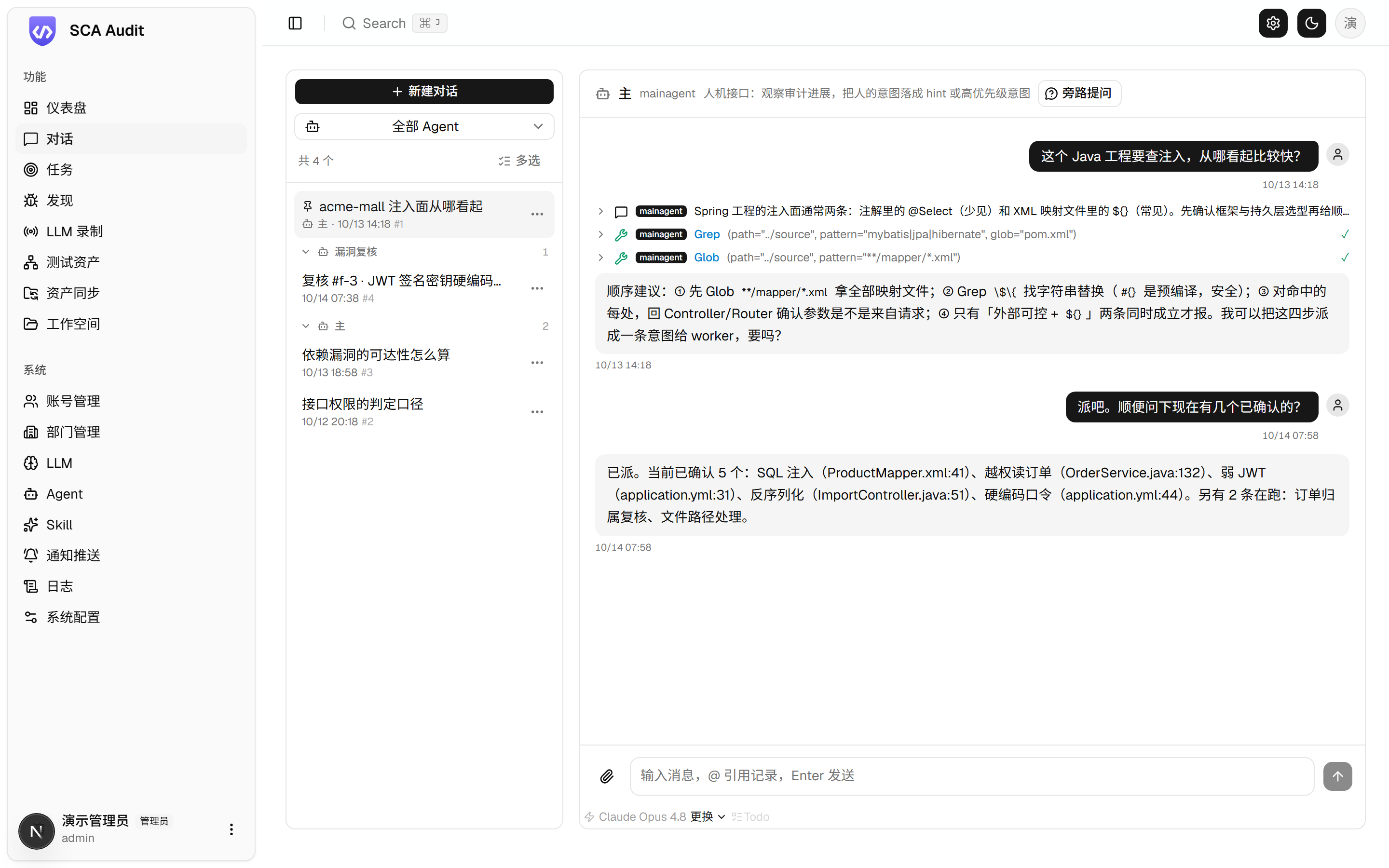Open more options for 接口权限的判定口径

click(537, 412)
